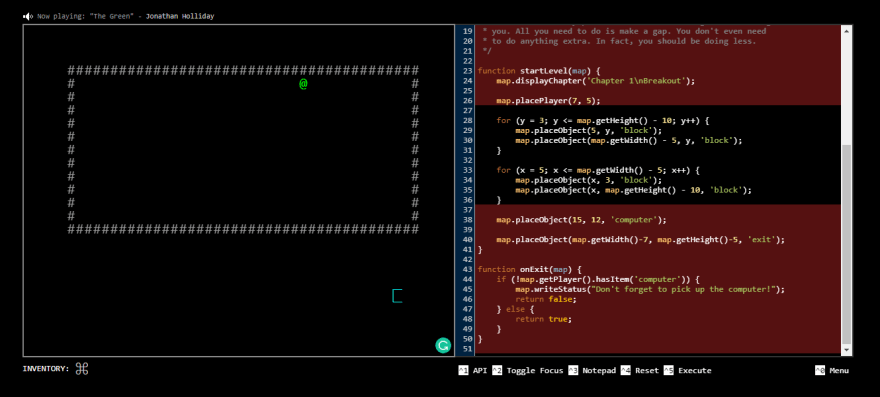Click the Jonathan Holliday artist link
Screen dimensions: 880x397
[x=180, y=16]
